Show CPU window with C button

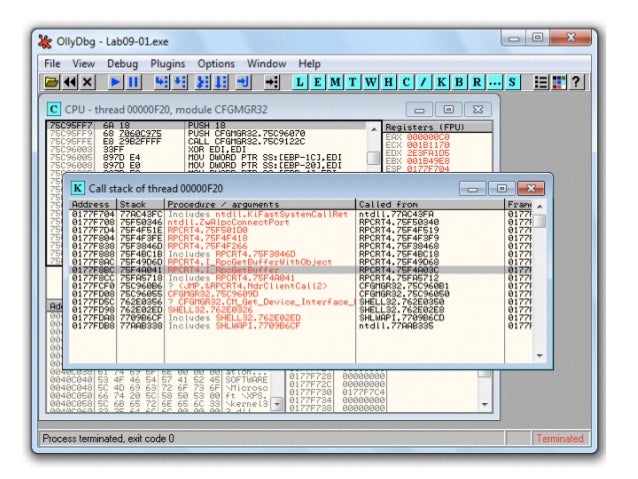pos(406,82)
